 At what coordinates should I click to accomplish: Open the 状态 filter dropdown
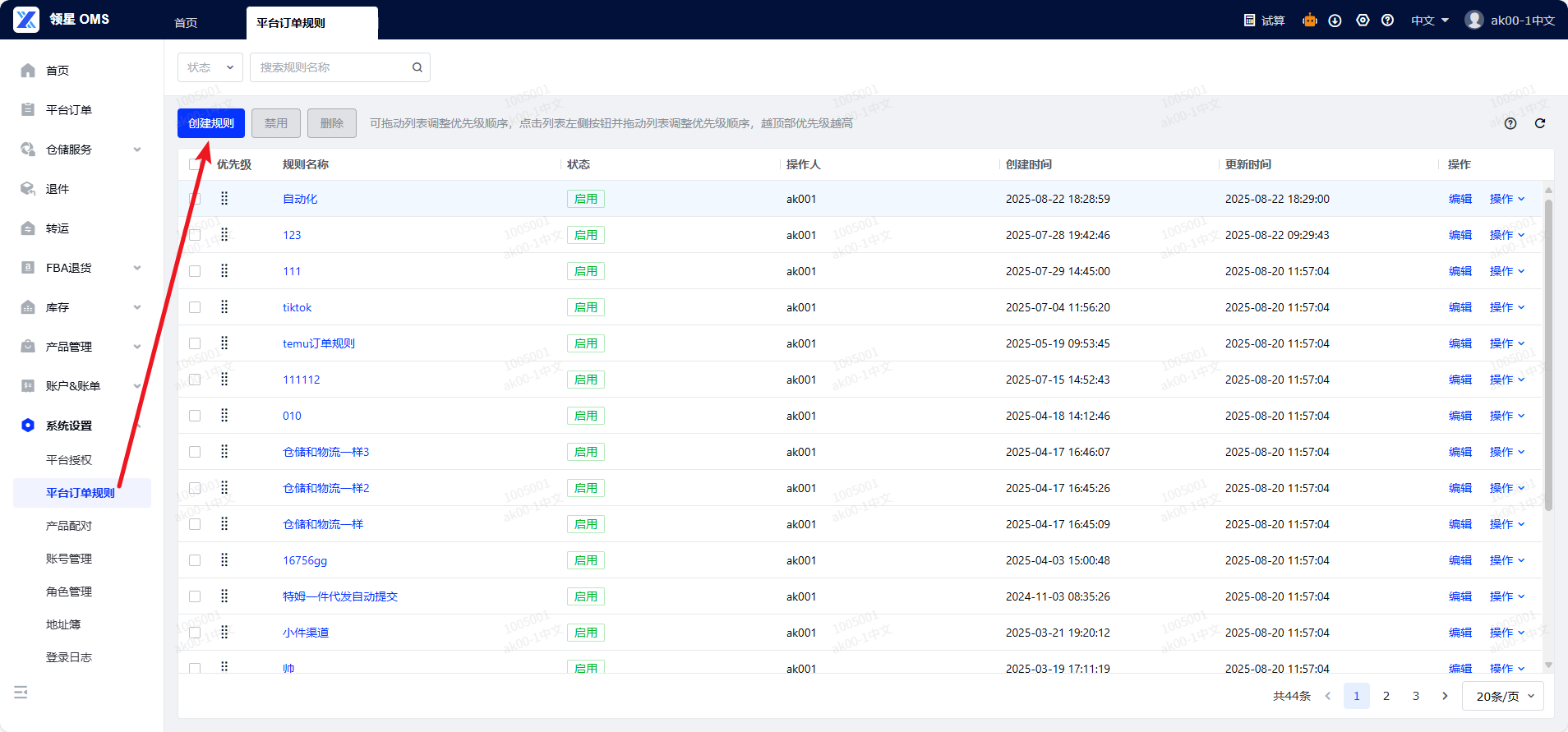coord(210,67)
